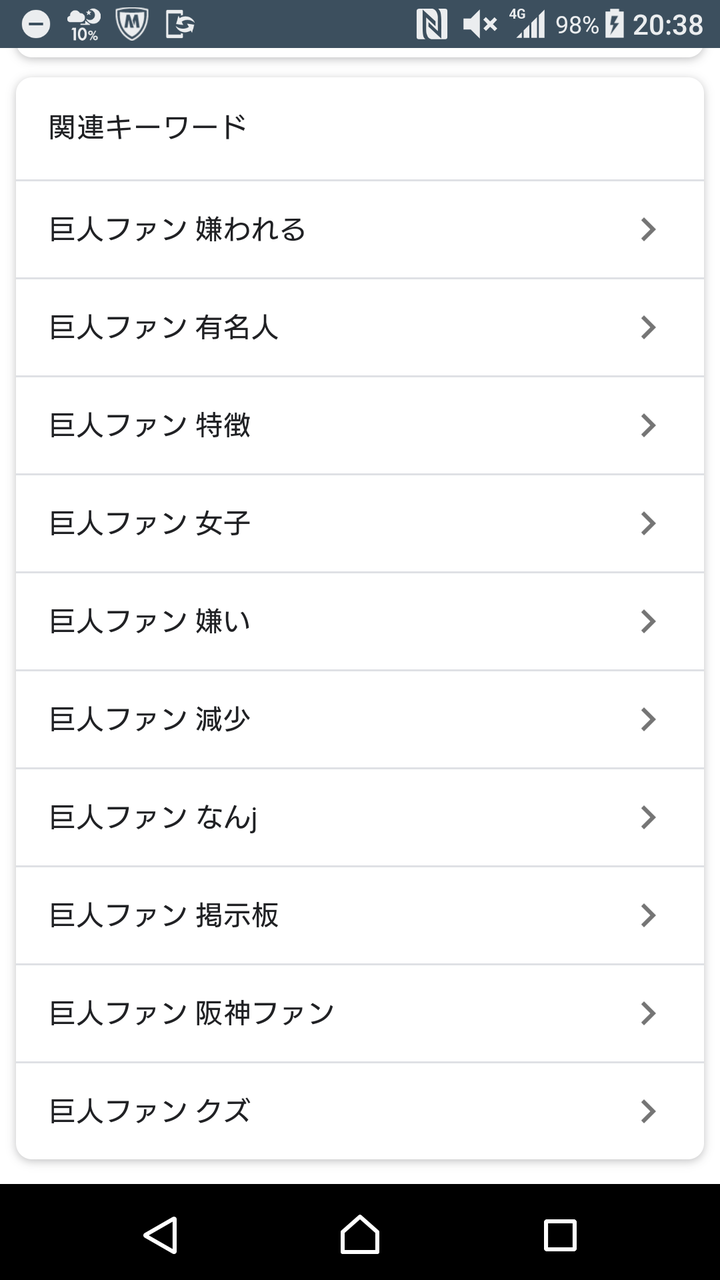Open the recent apps square button
This screenshot has height=1280, width=720.
[x=559, y=1234]
